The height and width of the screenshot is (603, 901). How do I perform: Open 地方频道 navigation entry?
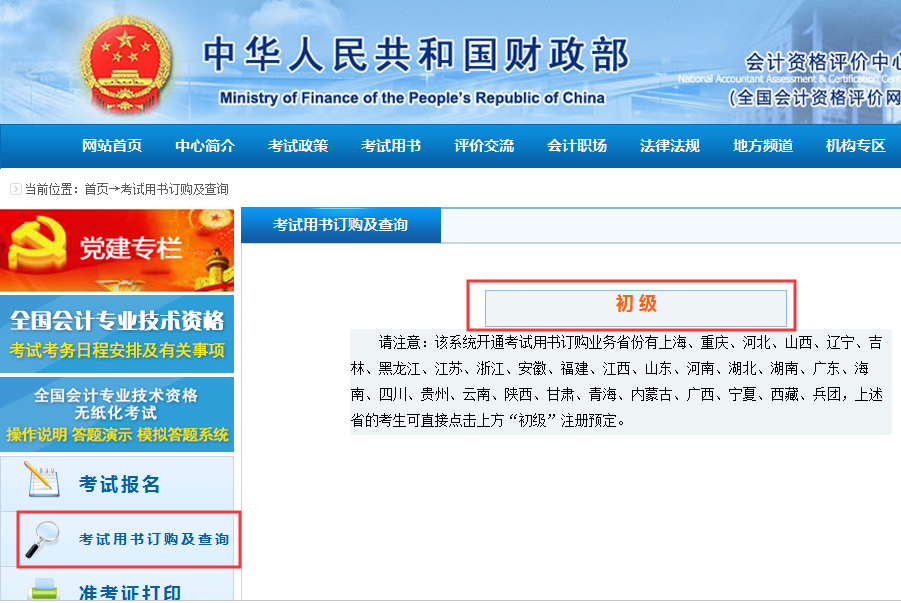point(763,146)
